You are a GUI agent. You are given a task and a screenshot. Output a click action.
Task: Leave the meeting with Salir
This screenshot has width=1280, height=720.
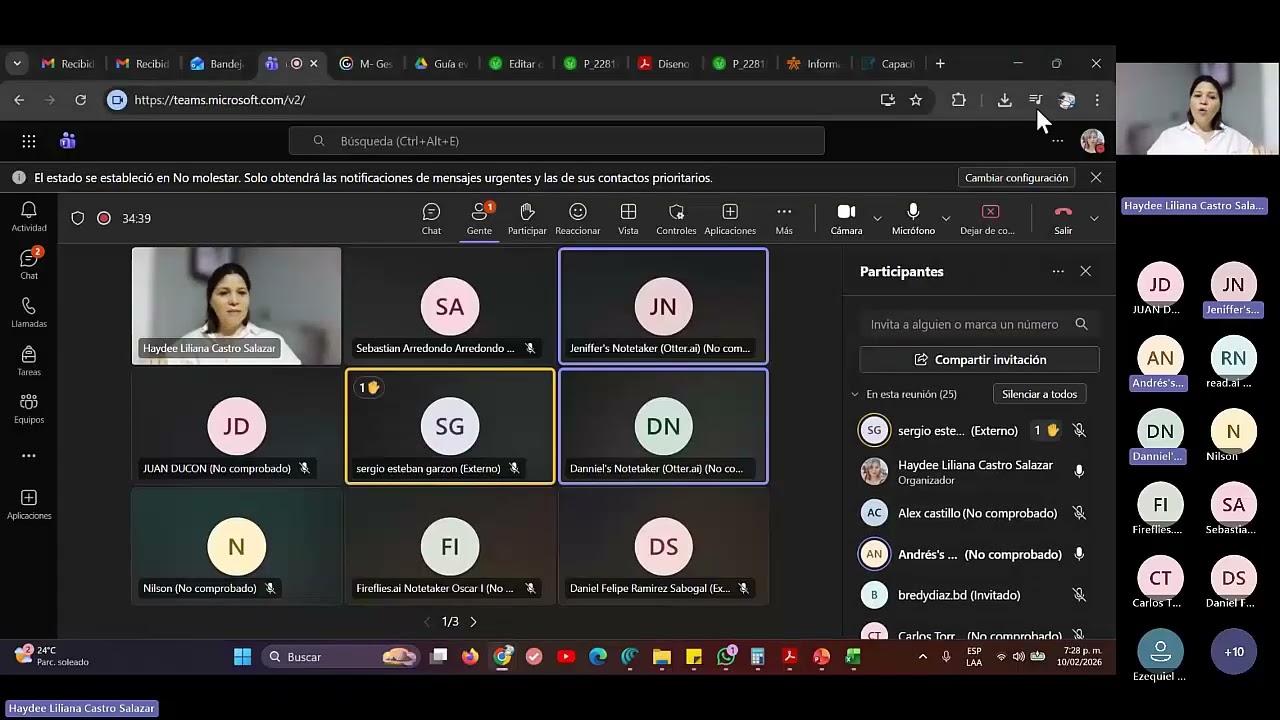pos(1063,219)
